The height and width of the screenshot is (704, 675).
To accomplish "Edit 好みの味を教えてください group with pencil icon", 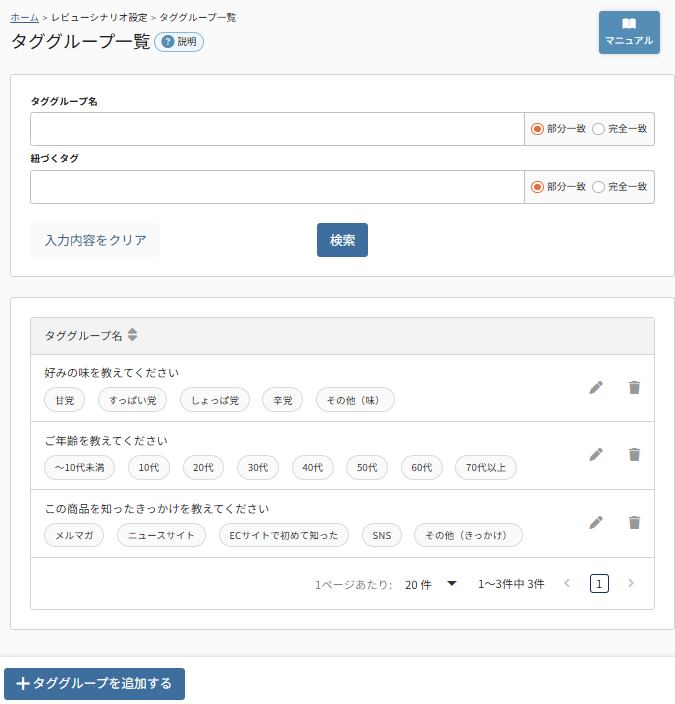I will tap(596, 387).
